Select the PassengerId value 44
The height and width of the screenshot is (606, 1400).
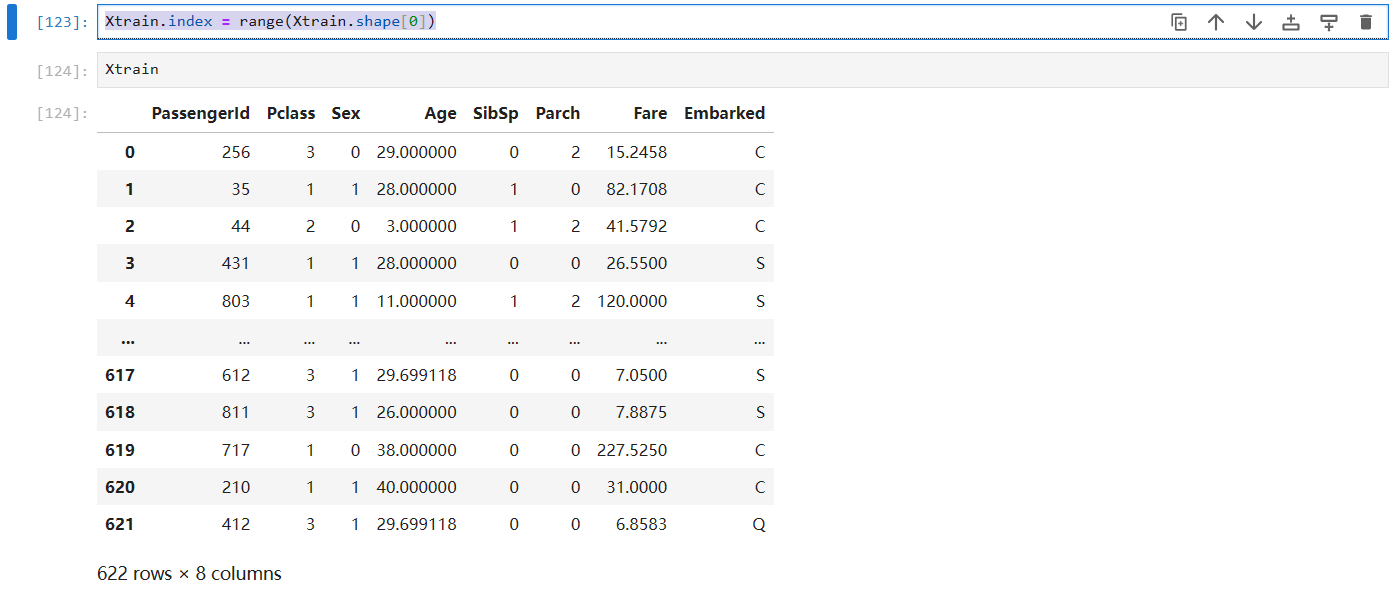coord(241,226)
